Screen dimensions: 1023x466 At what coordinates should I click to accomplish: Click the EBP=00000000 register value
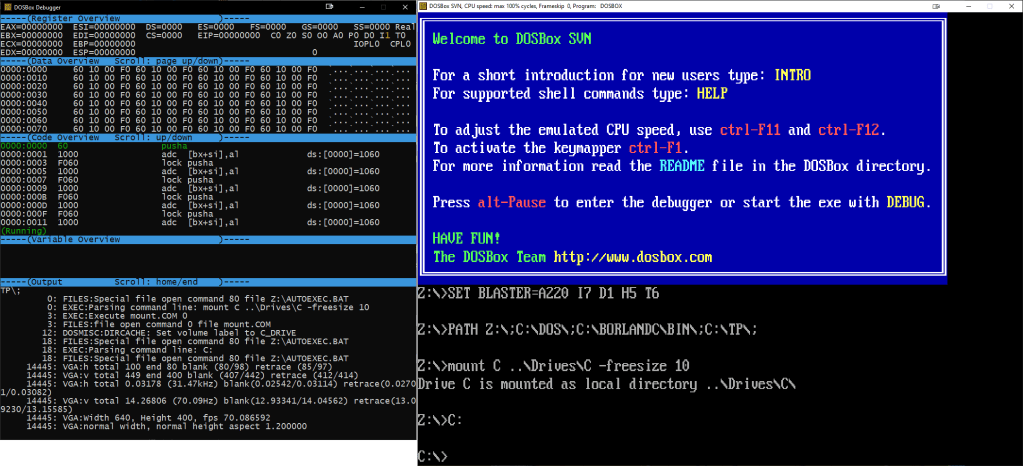click(104, 44)
